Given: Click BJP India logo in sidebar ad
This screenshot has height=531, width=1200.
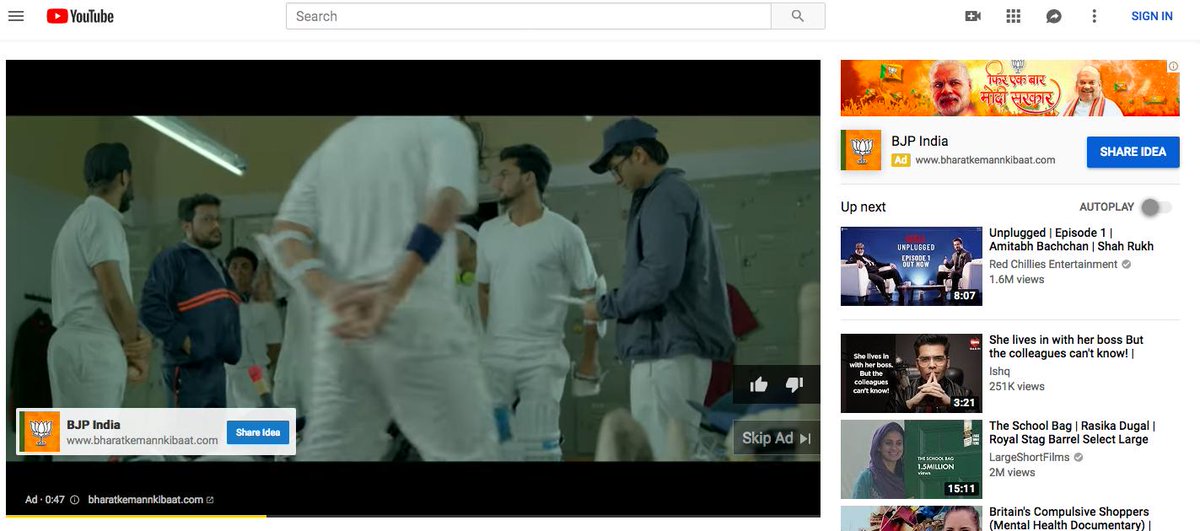Looking at the screenshot, I should (861, 150).
